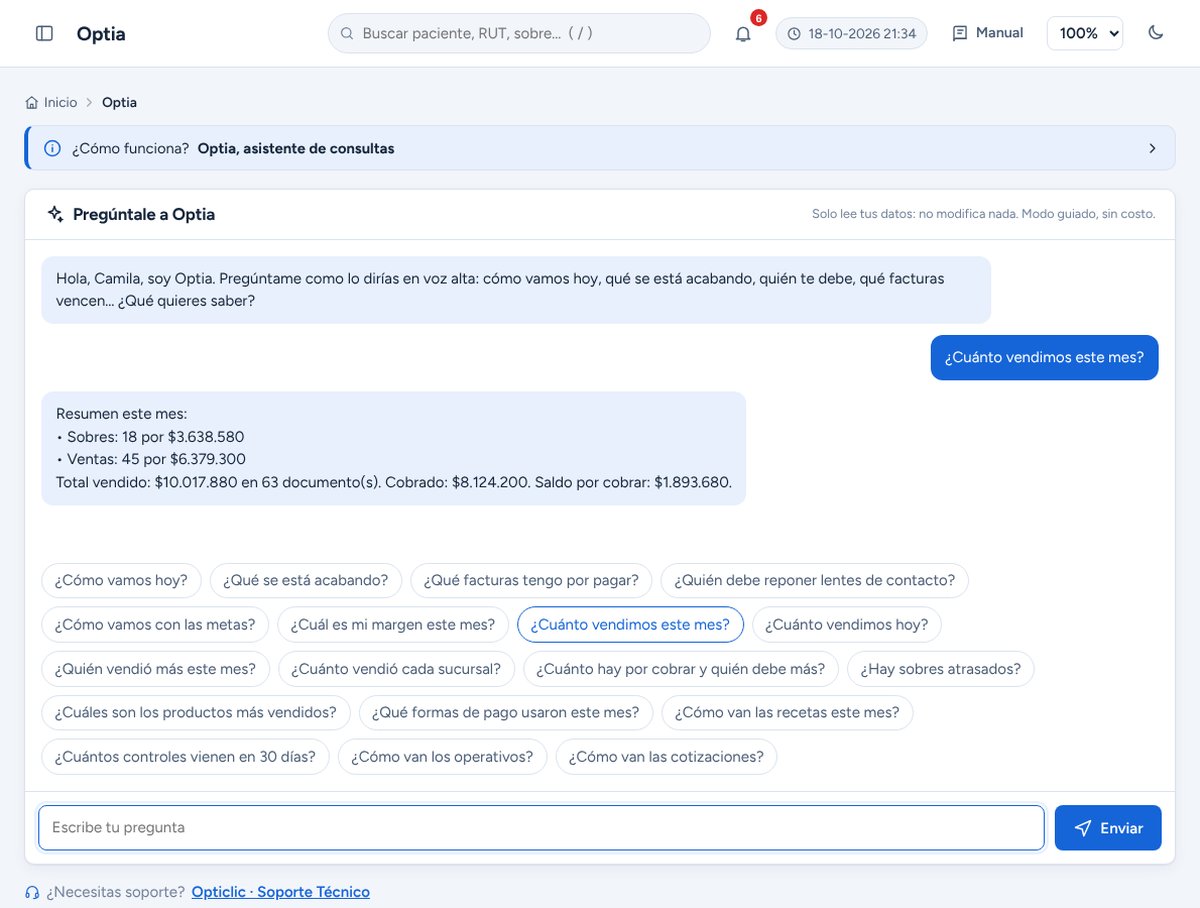Choose ¿Cuál es mi margen este mes?
Screen dimensions: 1200x908
393,624
